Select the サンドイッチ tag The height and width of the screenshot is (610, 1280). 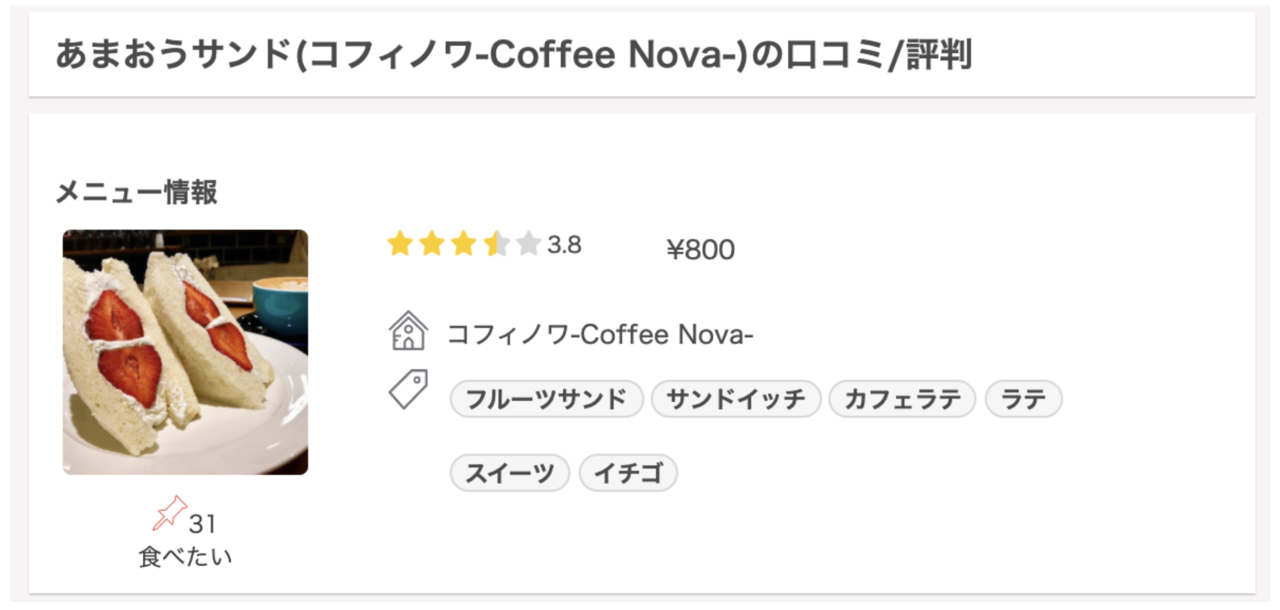[736, 399]
